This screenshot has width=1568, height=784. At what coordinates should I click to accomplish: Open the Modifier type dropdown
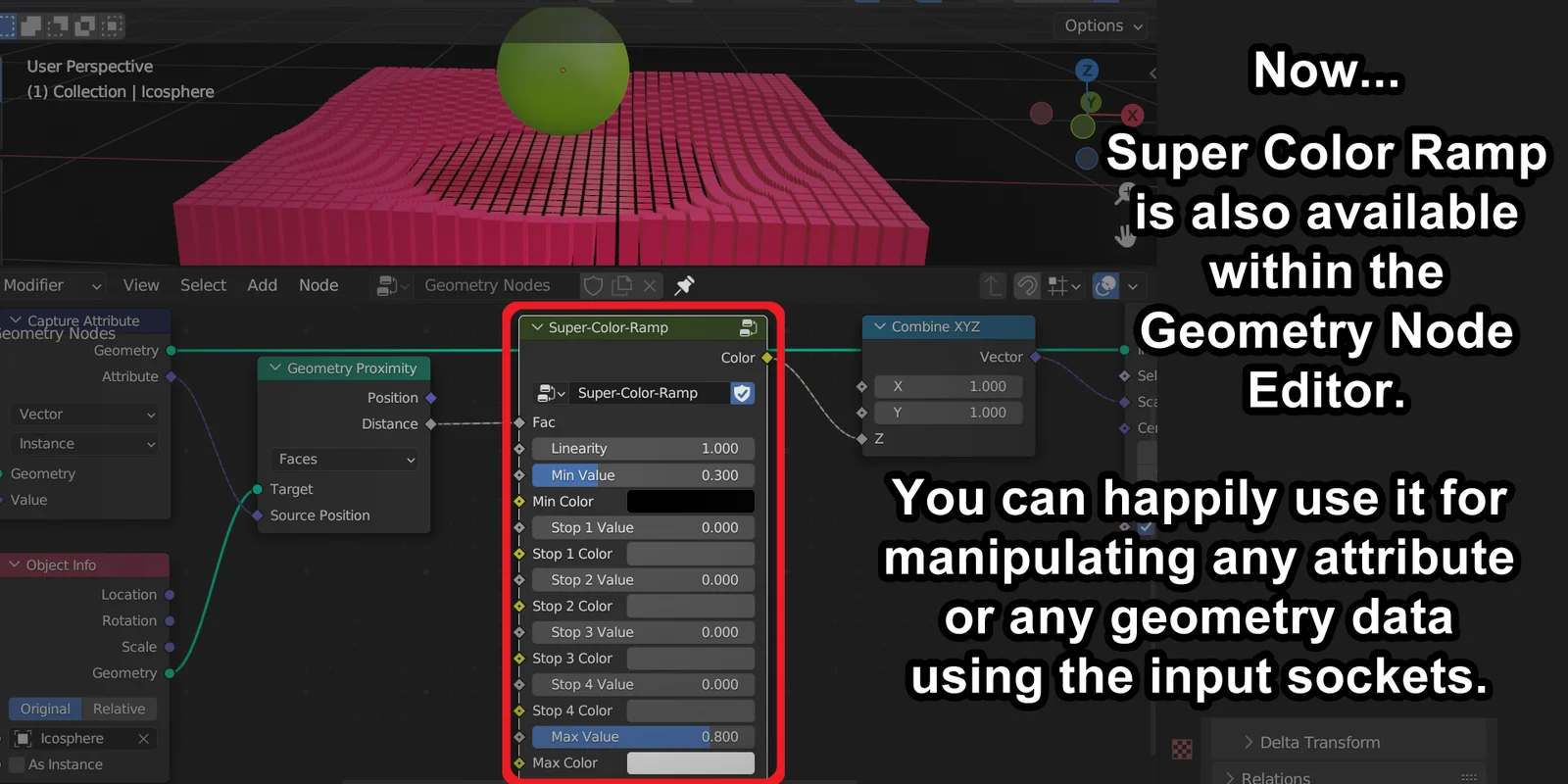[x=51, y=285]
